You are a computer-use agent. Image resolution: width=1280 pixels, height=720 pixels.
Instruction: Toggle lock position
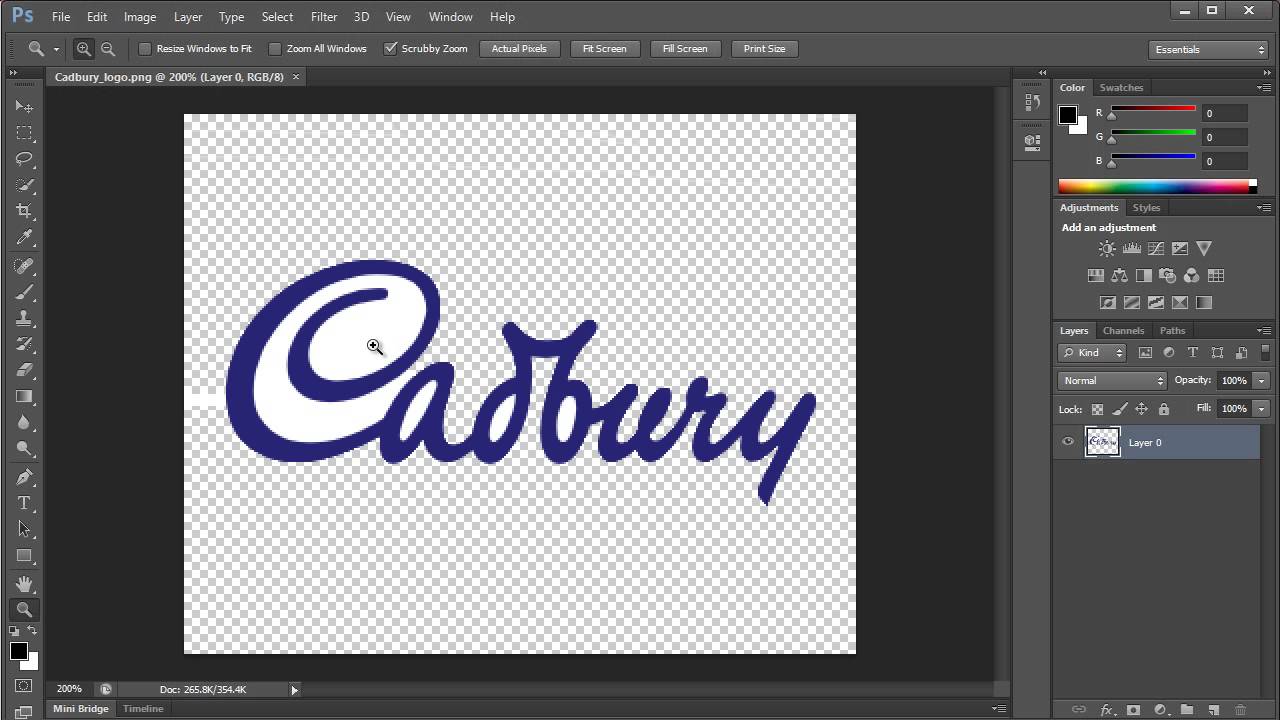pos(1141,409)
